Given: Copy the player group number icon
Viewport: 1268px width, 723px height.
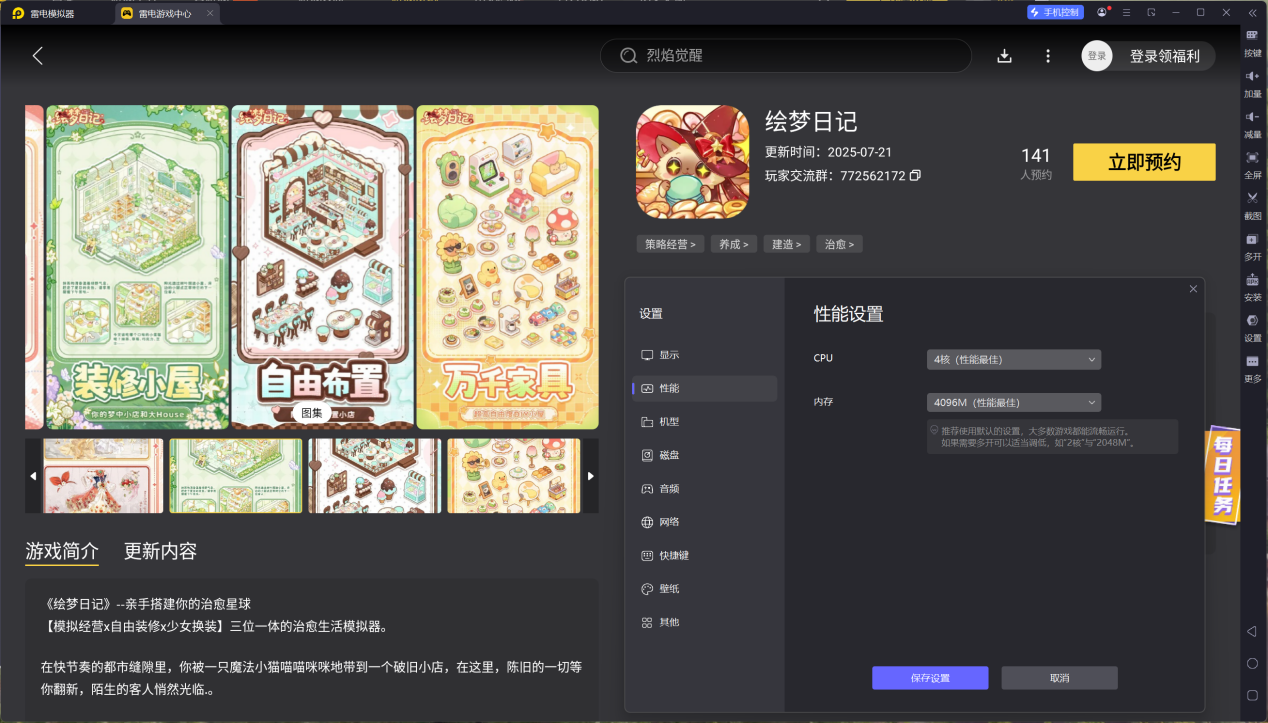Looking at the screenshot, I should 915,176.
